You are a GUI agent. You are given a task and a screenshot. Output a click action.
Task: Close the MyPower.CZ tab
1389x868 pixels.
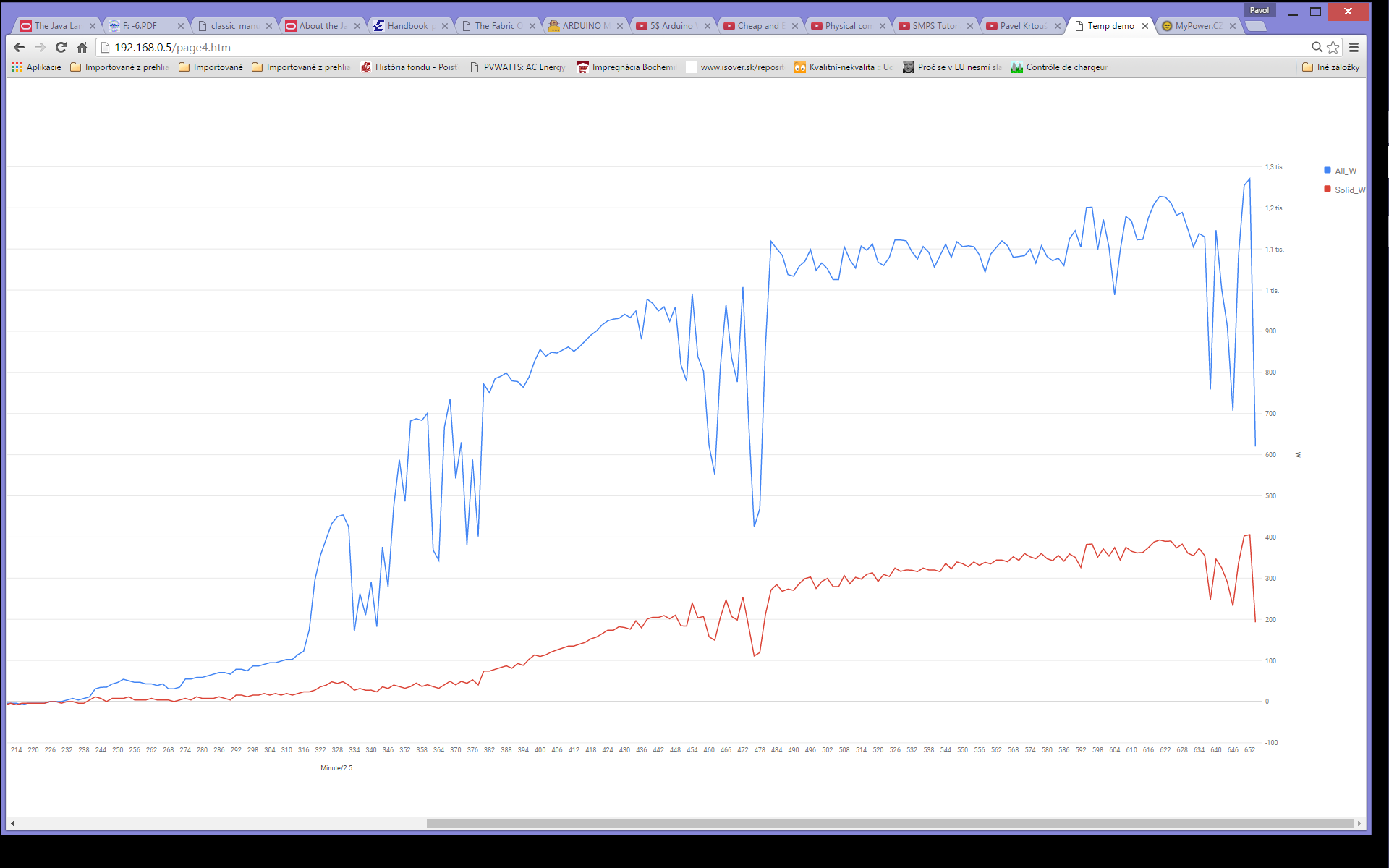point(1233,26)
